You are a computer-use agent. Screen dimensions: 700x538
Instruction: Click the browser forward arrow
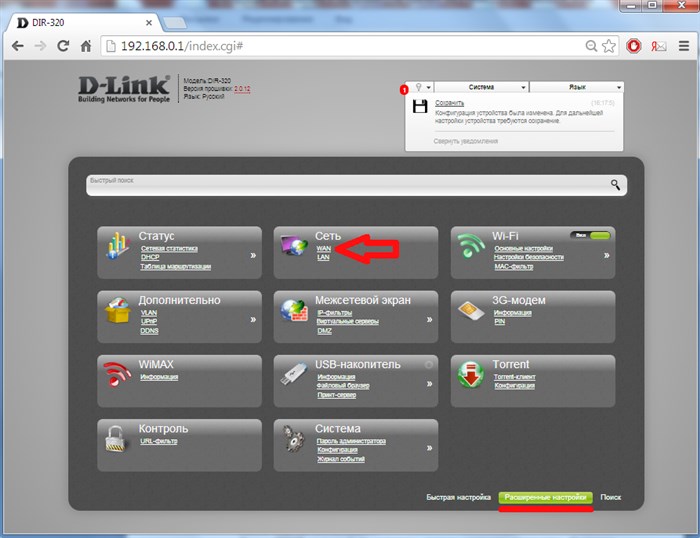pyautogui.click(x=40, y=46)
